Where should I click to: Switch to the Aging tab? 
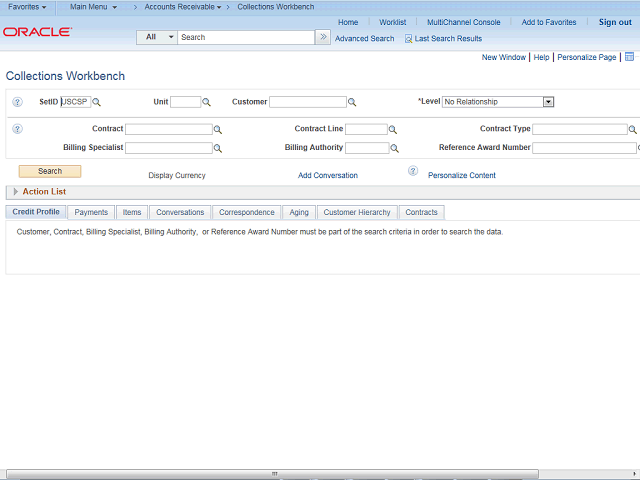click(x=299, y=212)
